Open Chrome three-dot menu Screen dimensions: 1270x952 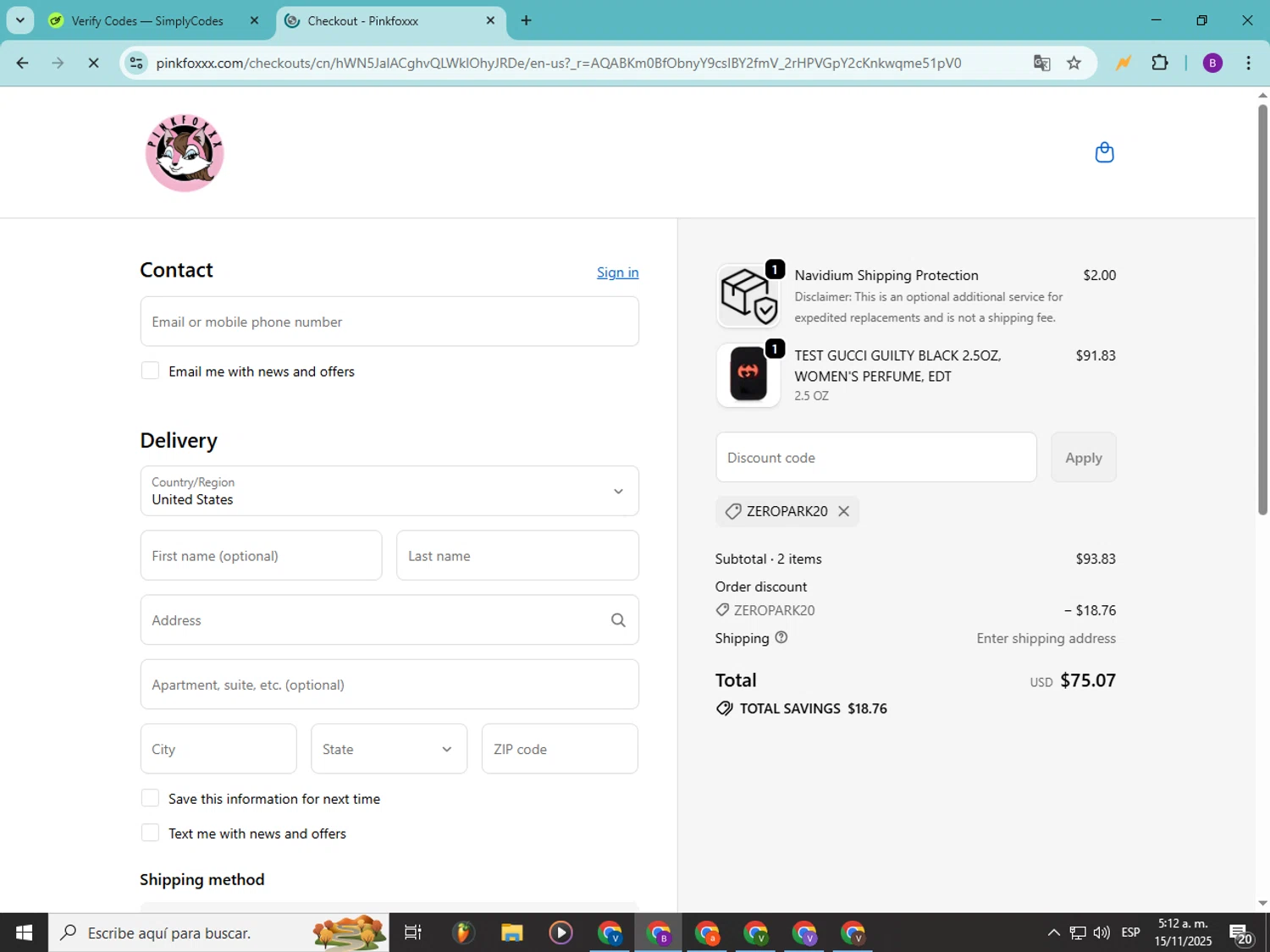tap(1248, 63)
